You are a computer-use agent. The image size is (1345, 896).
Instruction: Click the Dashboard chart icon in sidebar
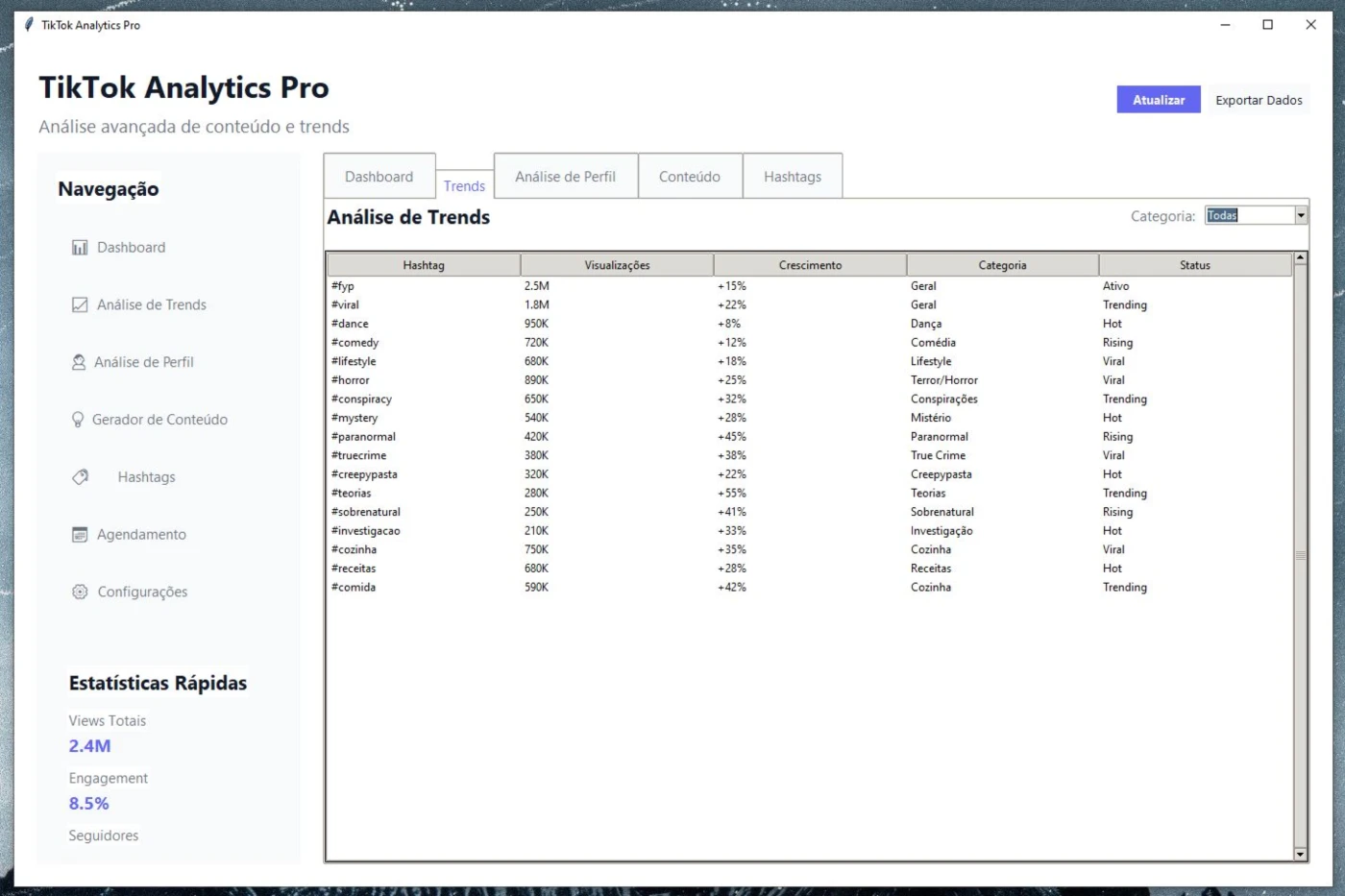[80, 248]
